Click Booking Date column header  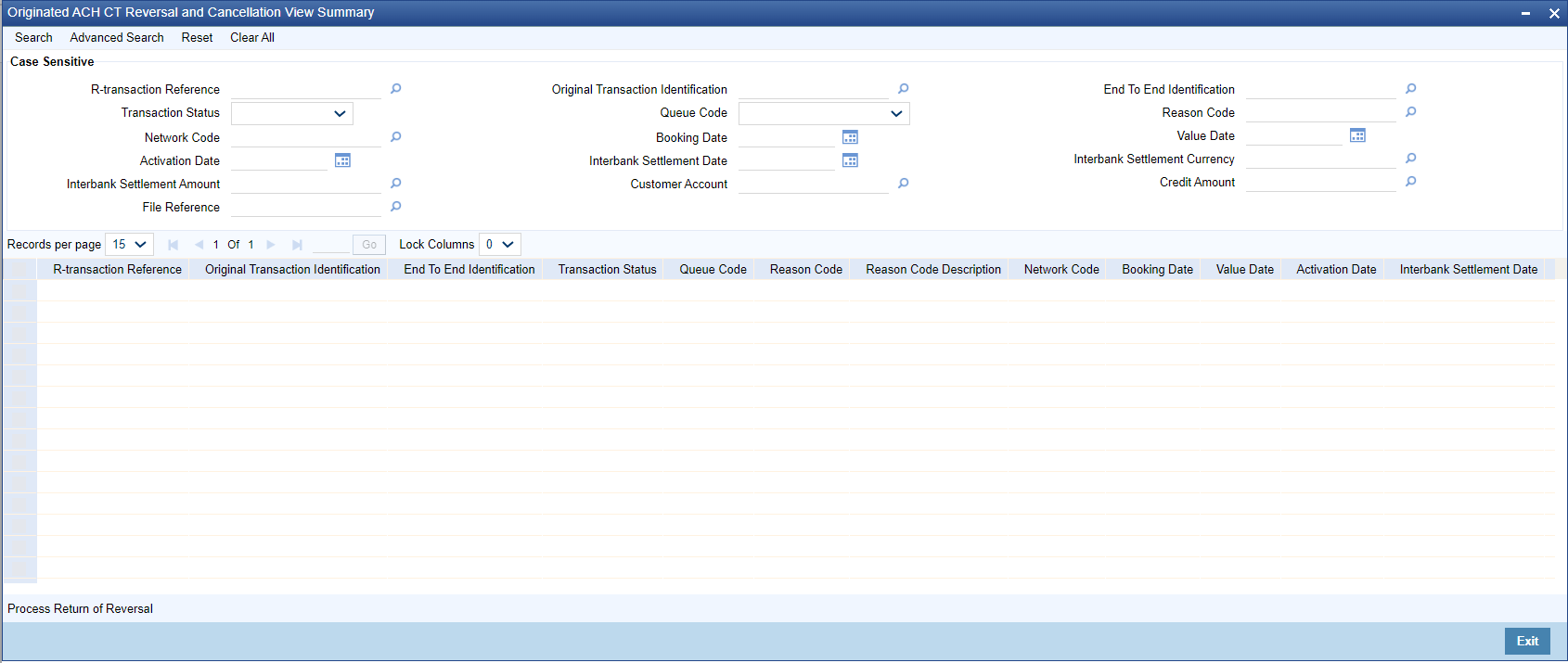[x=1157, y=270]
